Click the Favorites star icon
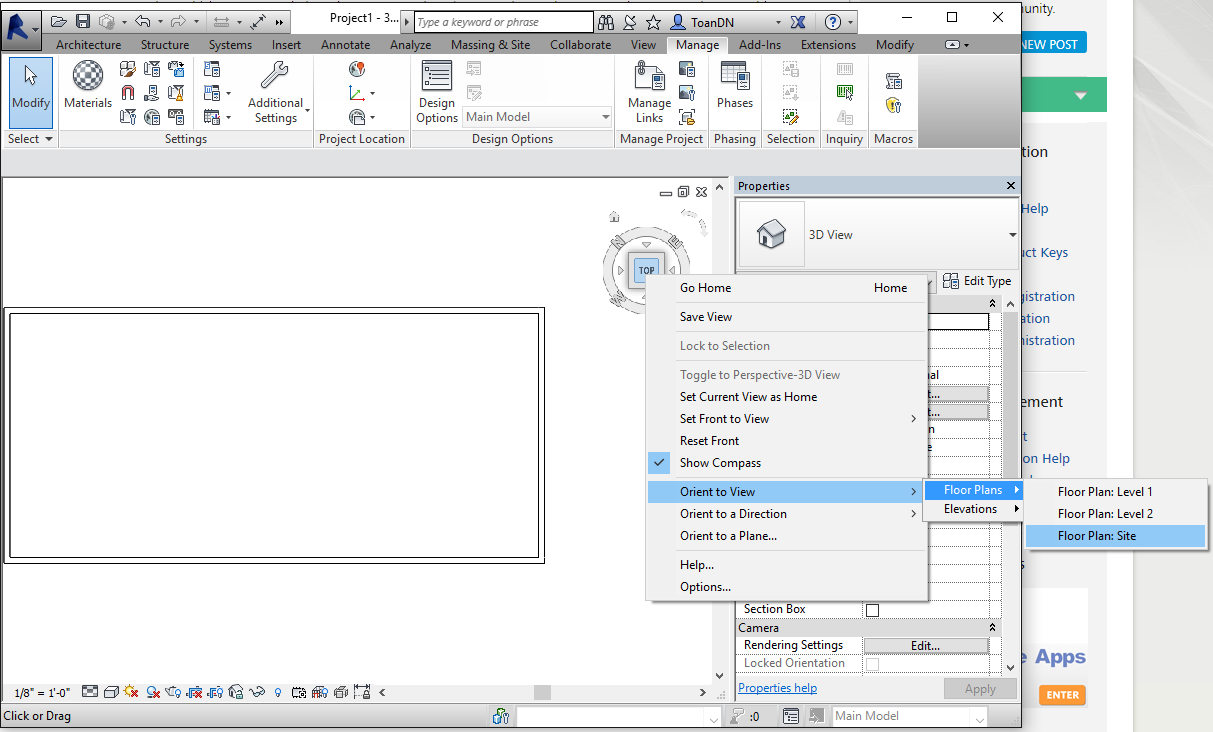Image resolution: width=1213 pixels, height=732 pixels. [x=653, y=21]
